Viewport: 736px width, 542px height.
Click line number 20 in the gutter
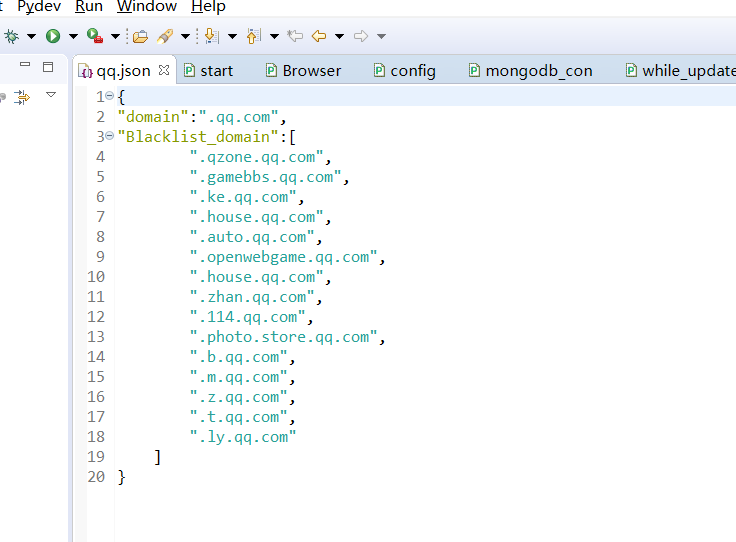click(x=96, y=477)
